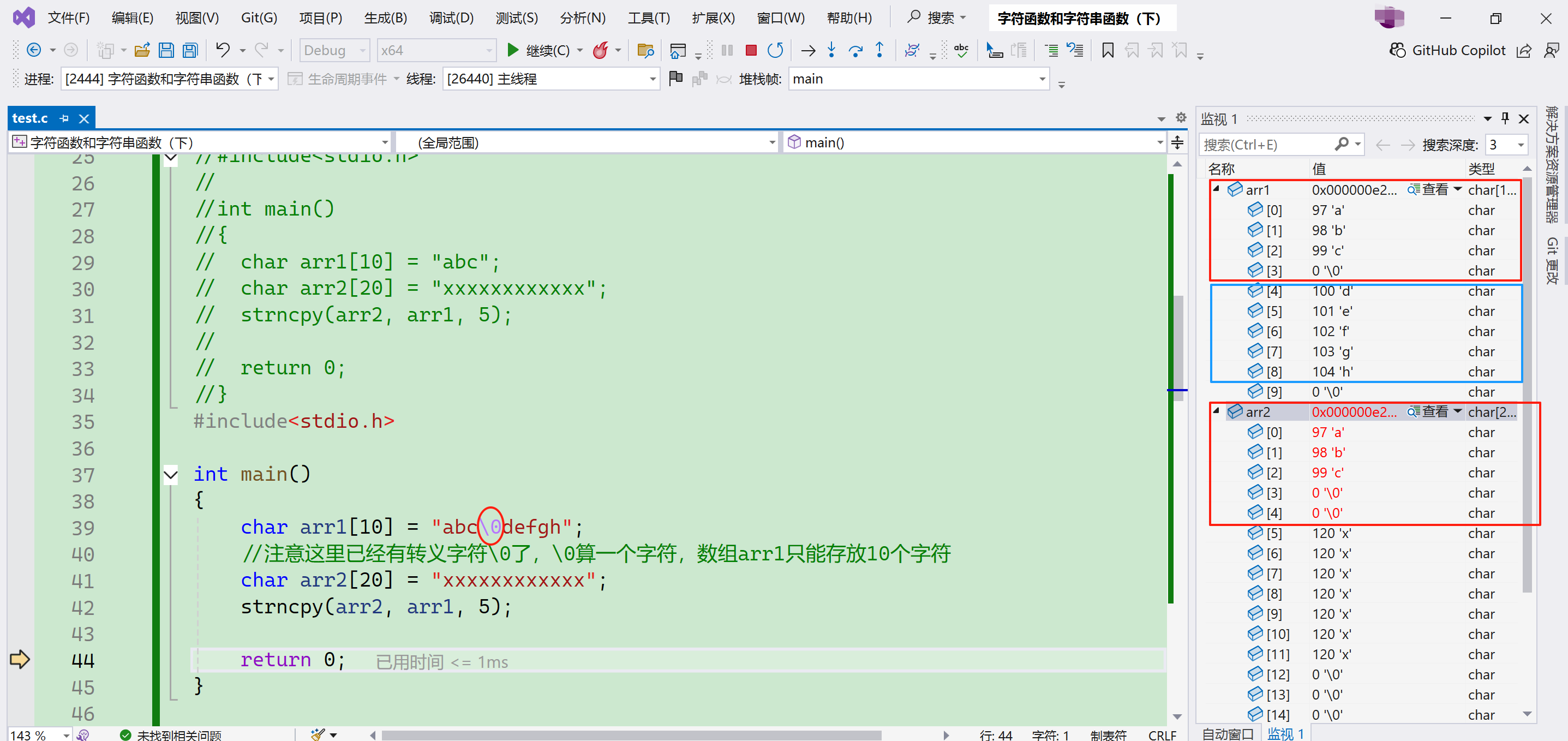
Task: Pin the Watch 1 panel
Action: 1505,118
